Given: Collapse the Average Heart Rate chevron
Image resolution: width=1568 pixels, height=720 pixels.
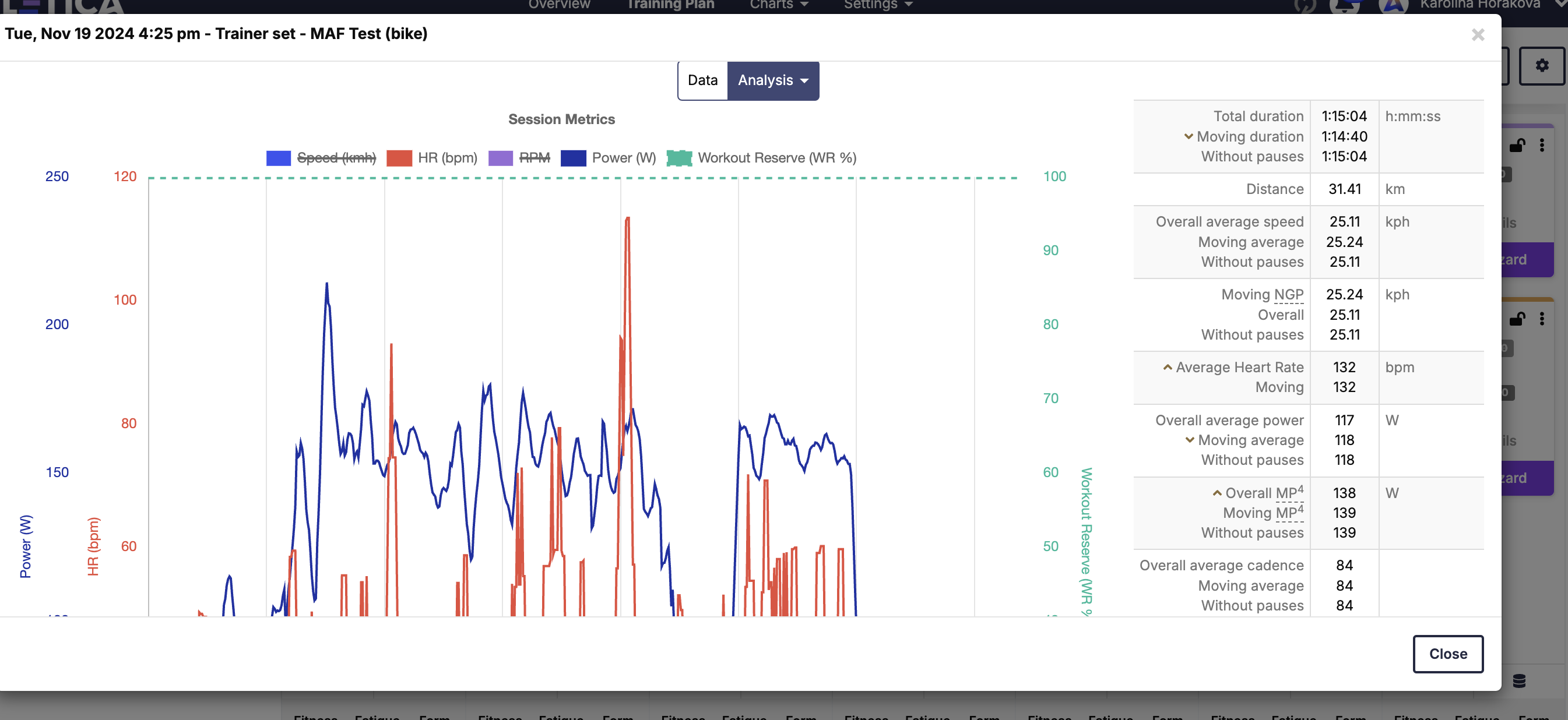Looking at the screenshot, I should [x=1168, y=366].
